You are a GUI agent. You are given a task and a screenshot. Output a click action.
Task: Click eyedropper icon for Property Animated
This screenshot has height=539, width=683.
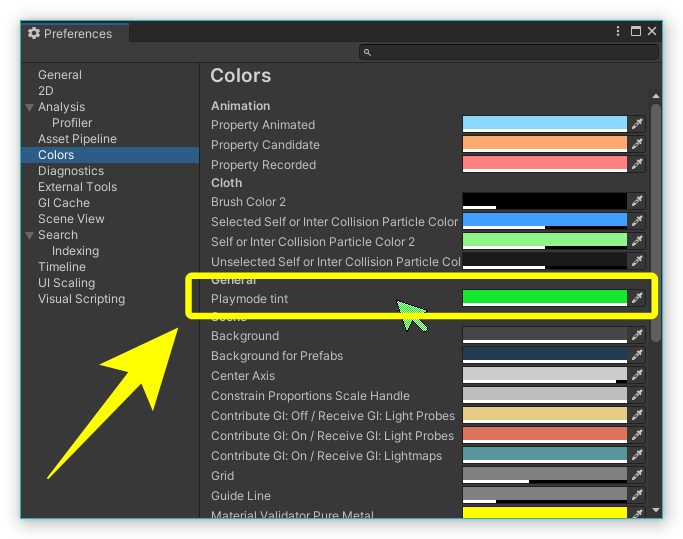[x=637, y=124]
